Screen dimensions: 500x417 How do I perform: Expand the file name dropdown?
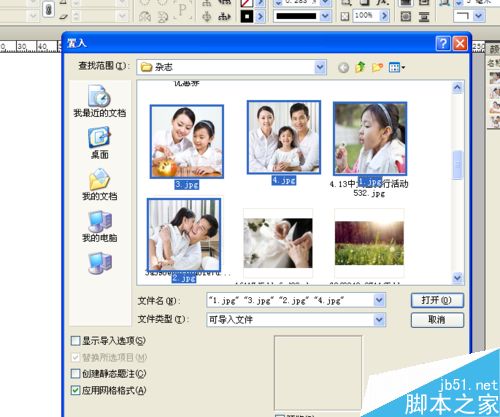coord(379,300)
